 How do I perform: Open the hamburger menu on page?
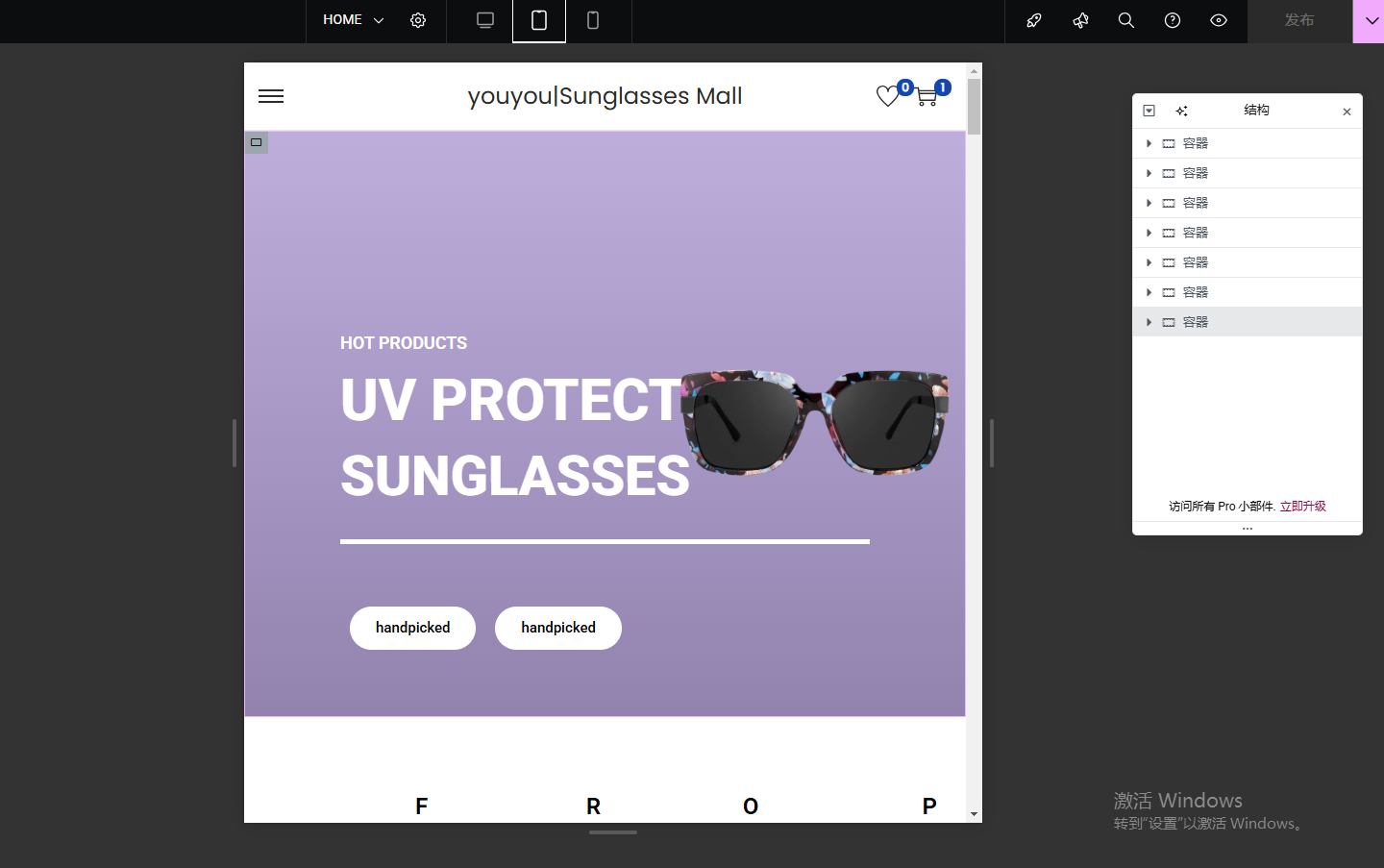coord(271,96)
